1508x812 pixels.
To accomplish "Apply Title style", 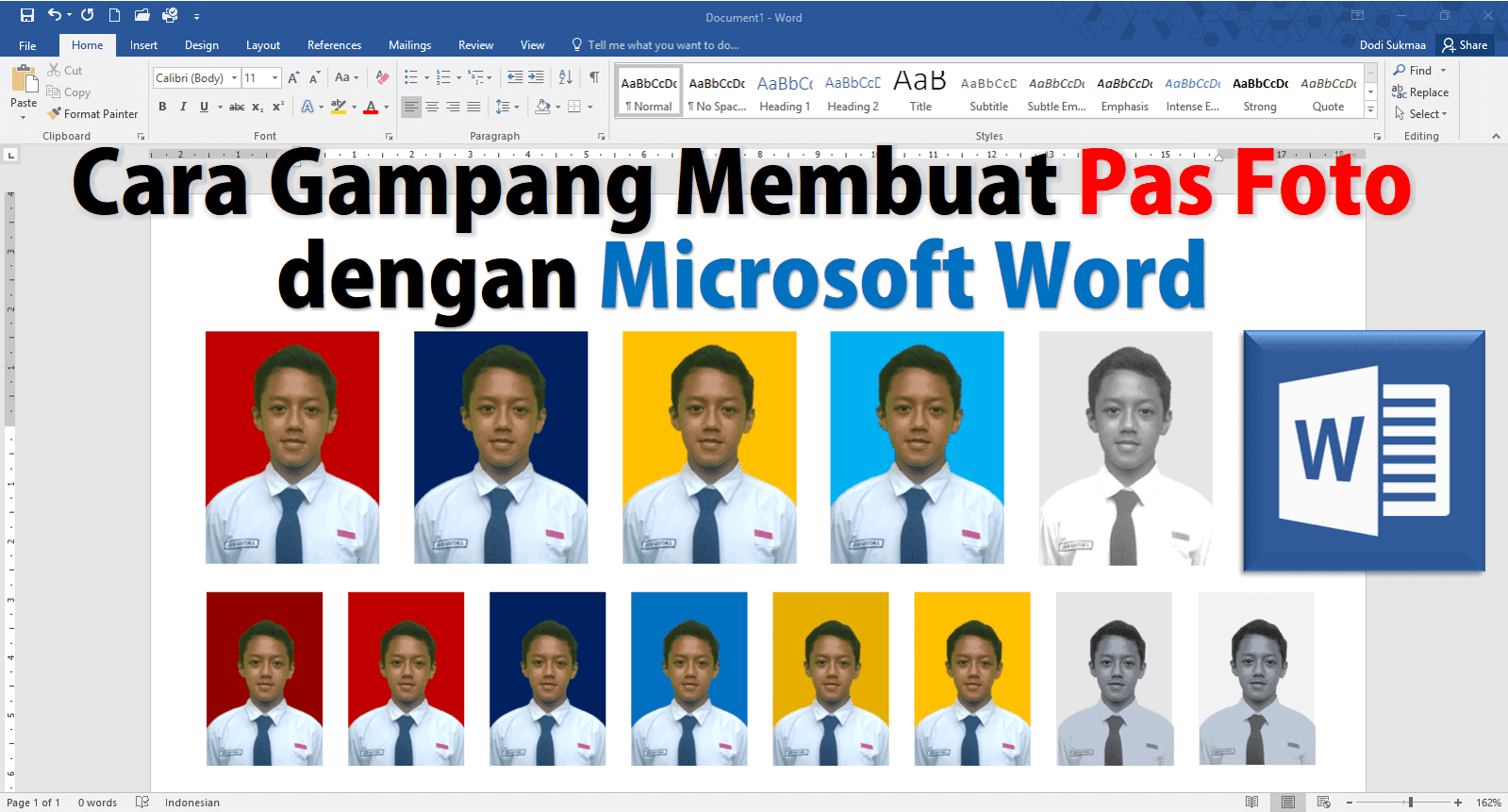I will click(920, 93).
